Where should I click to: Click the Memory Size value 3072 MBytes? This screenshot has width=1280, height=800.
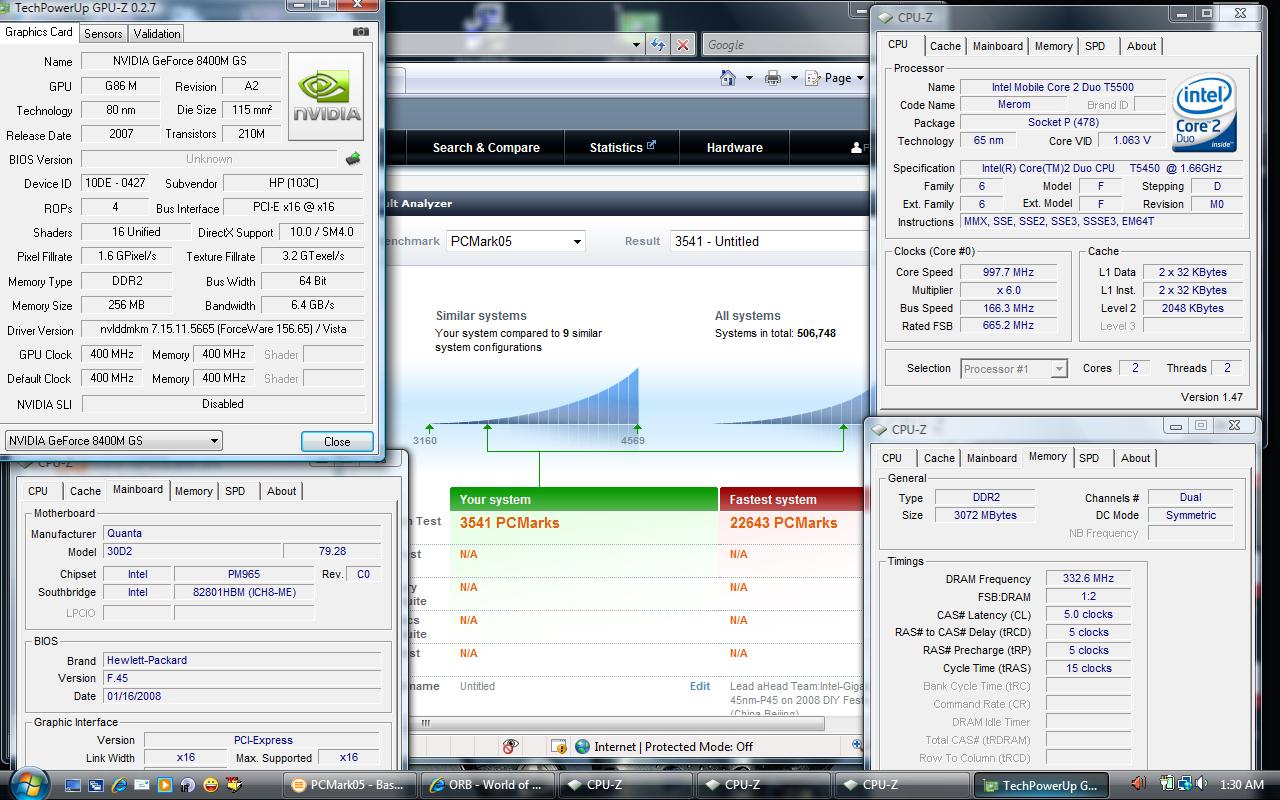[984, 515]
